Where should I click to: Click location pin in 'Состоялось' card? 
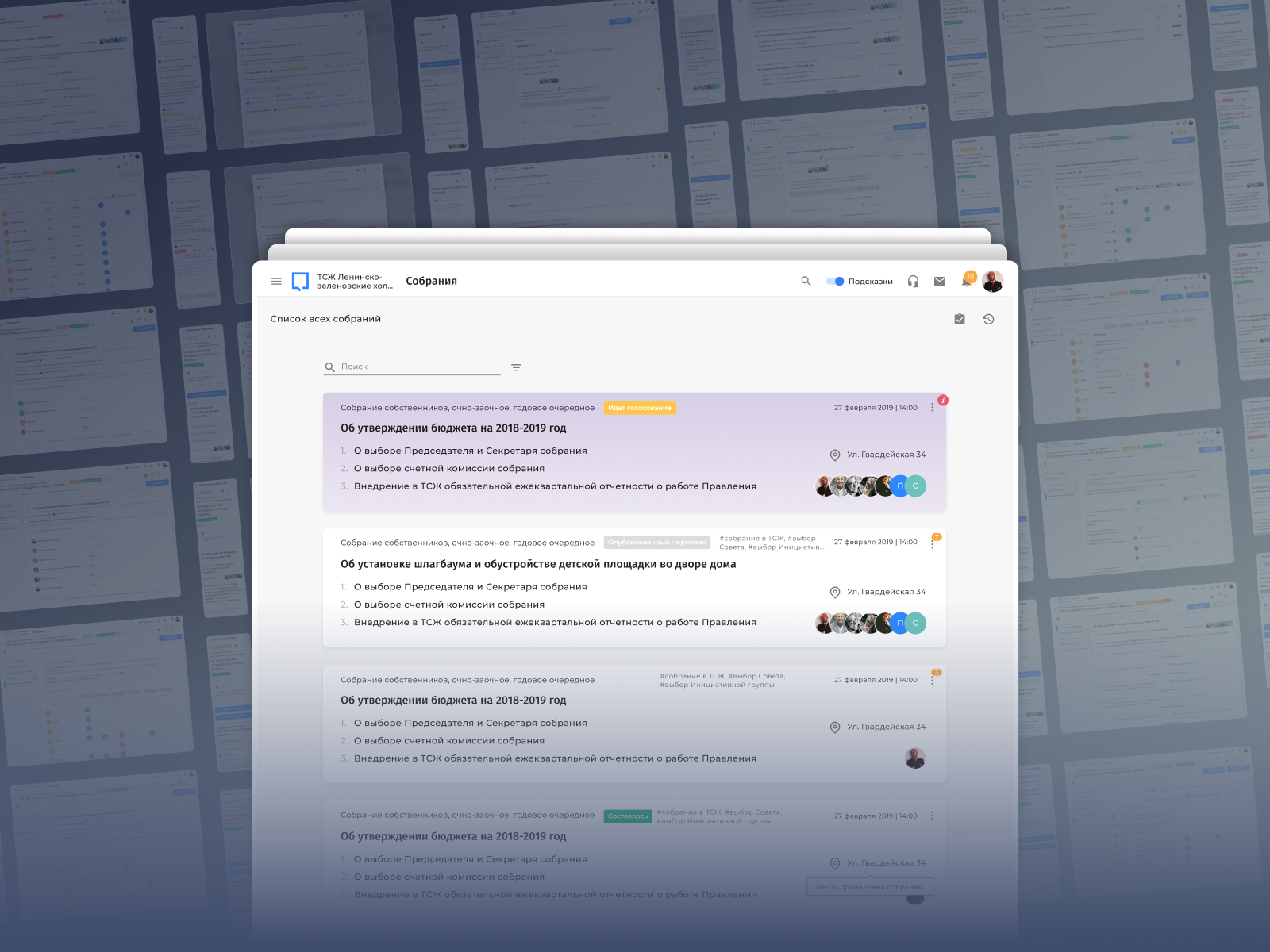click(835, 863)
